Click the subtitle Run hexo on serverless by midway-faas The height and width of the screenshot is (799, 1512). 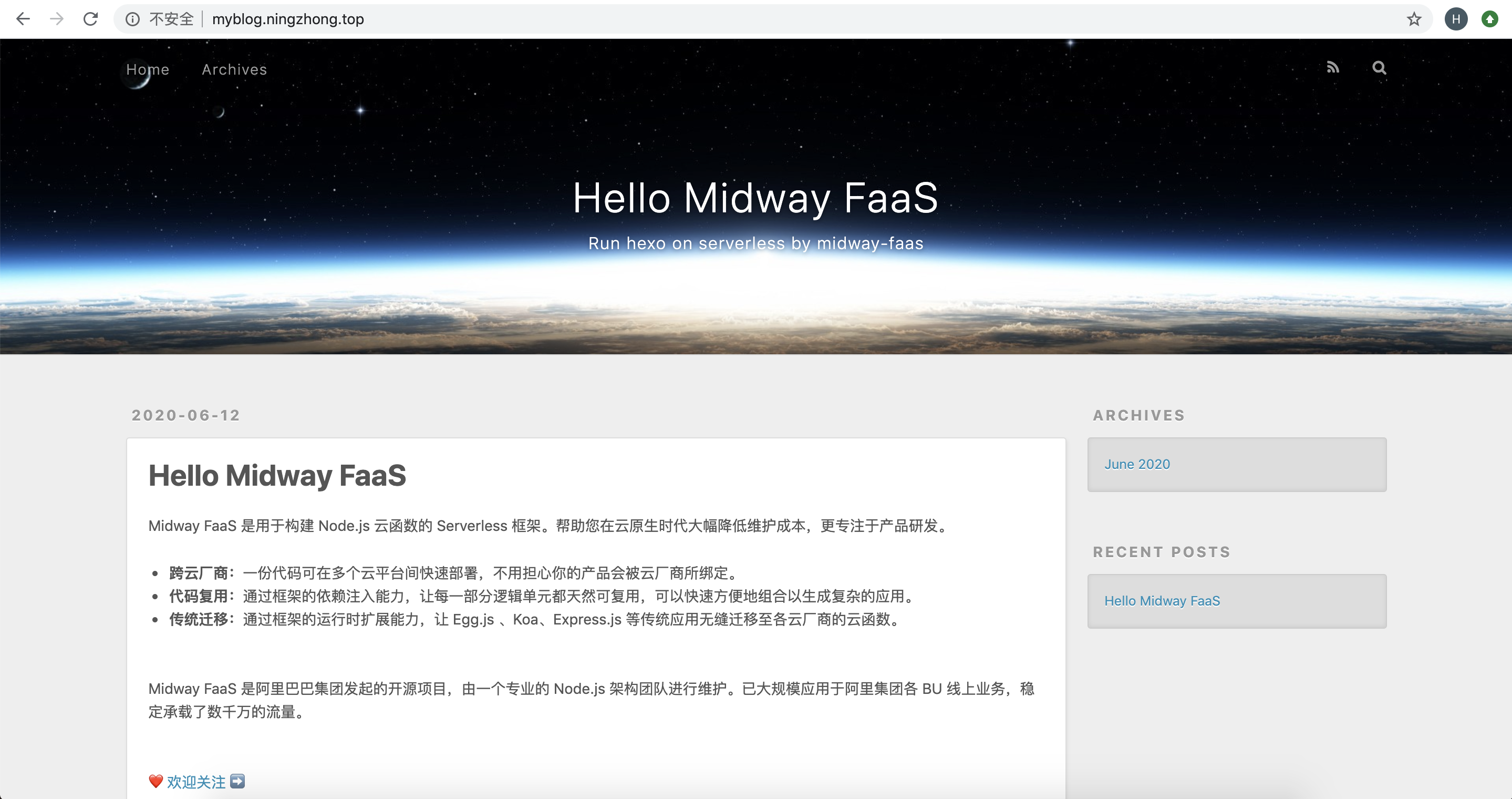pos(755,243)
